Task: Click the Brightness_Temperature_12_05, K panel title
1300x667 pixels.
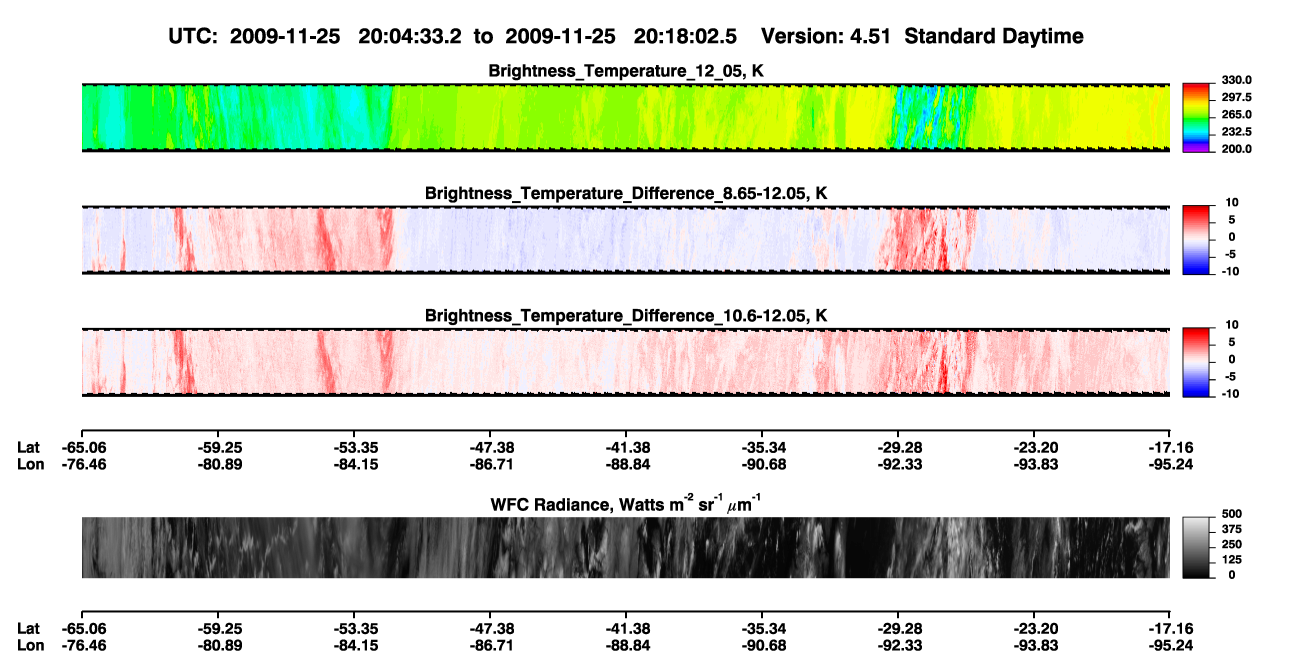Action: tap(626, 71)
